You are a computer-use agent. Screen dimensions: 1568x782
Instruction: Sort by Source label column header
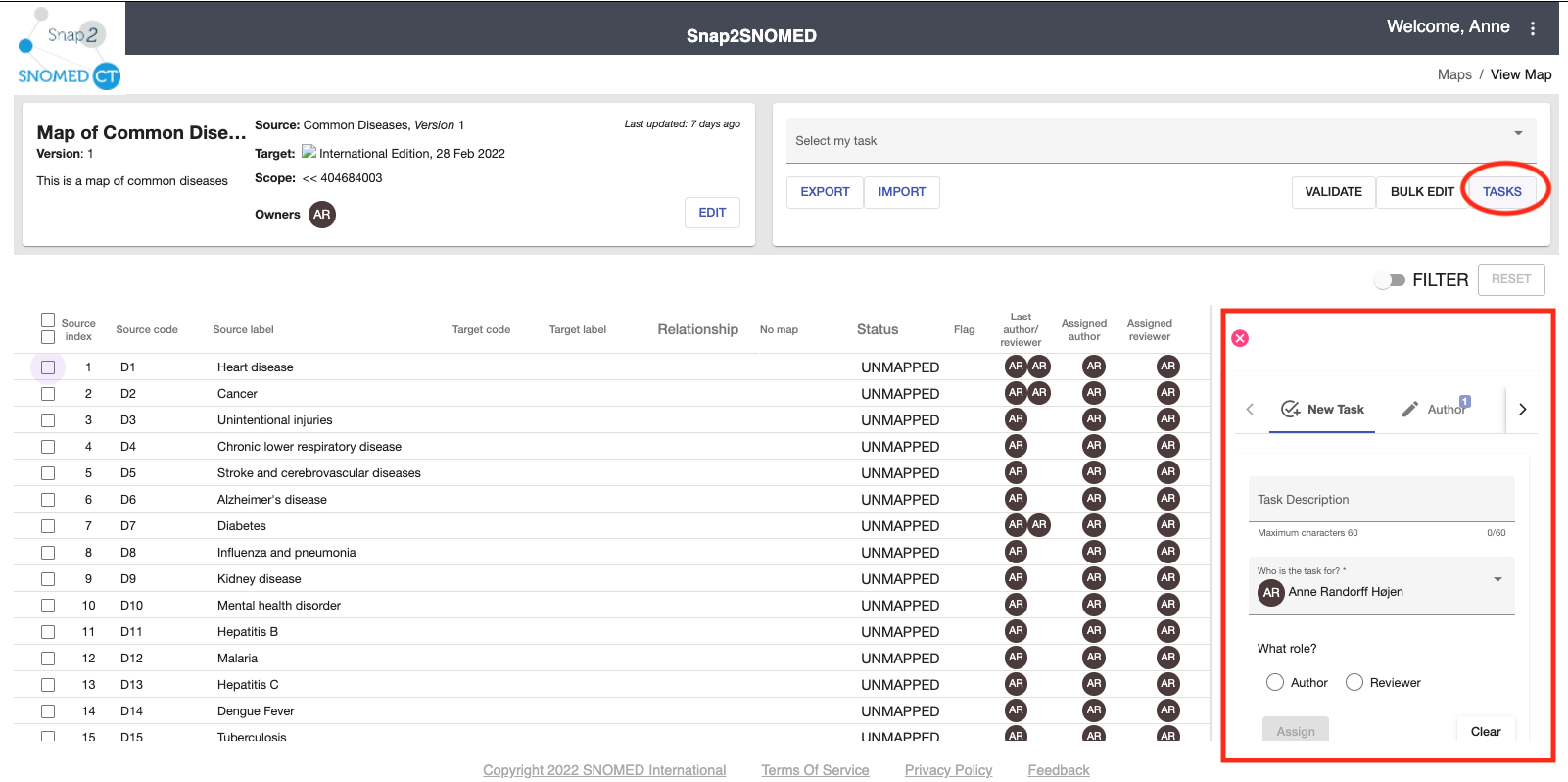point(243,330)
